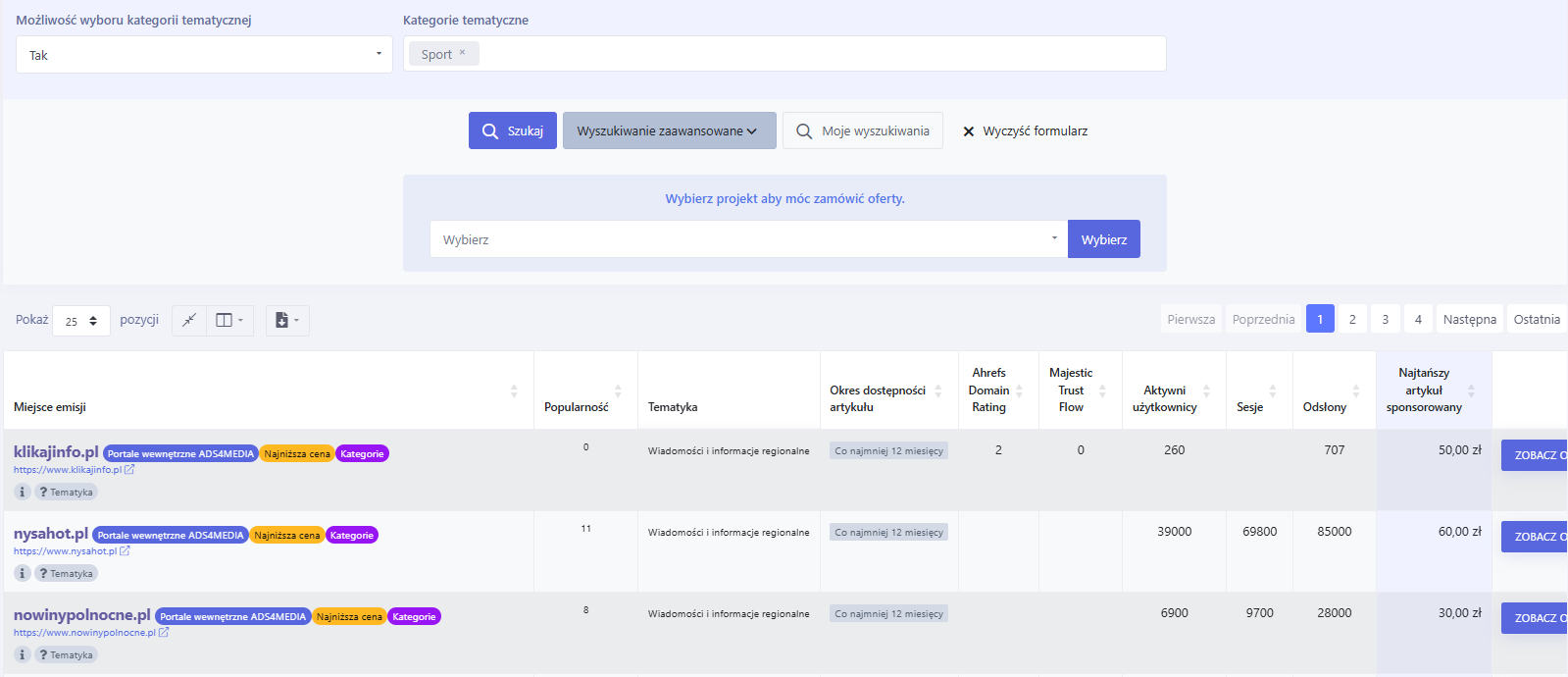
Task: Open the column visibility icon dropdown
Action: coord(229,320)
